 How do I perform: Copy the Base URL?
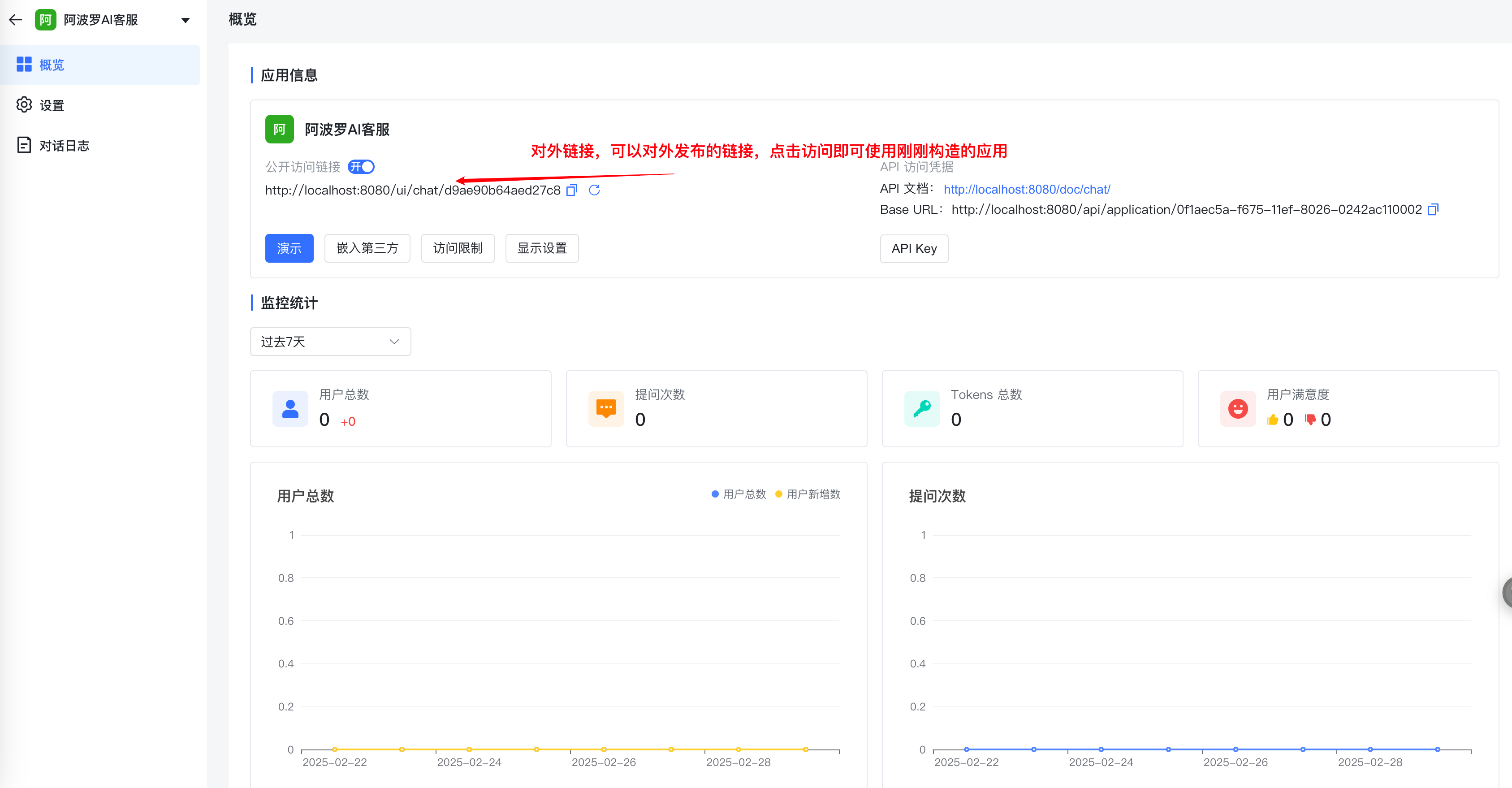click(x=1432, y=210)
